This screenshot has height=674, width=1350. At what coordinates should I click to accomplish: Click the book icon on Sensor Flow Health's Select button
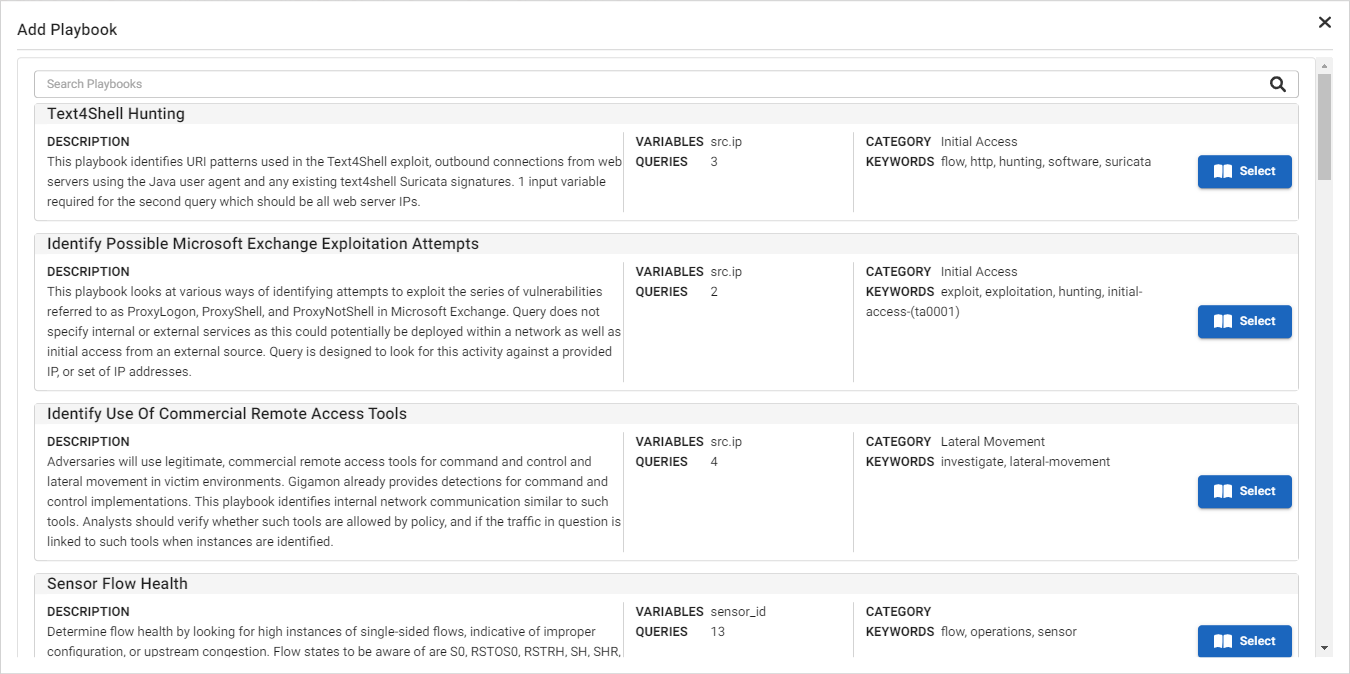(x=1223, y=641)
